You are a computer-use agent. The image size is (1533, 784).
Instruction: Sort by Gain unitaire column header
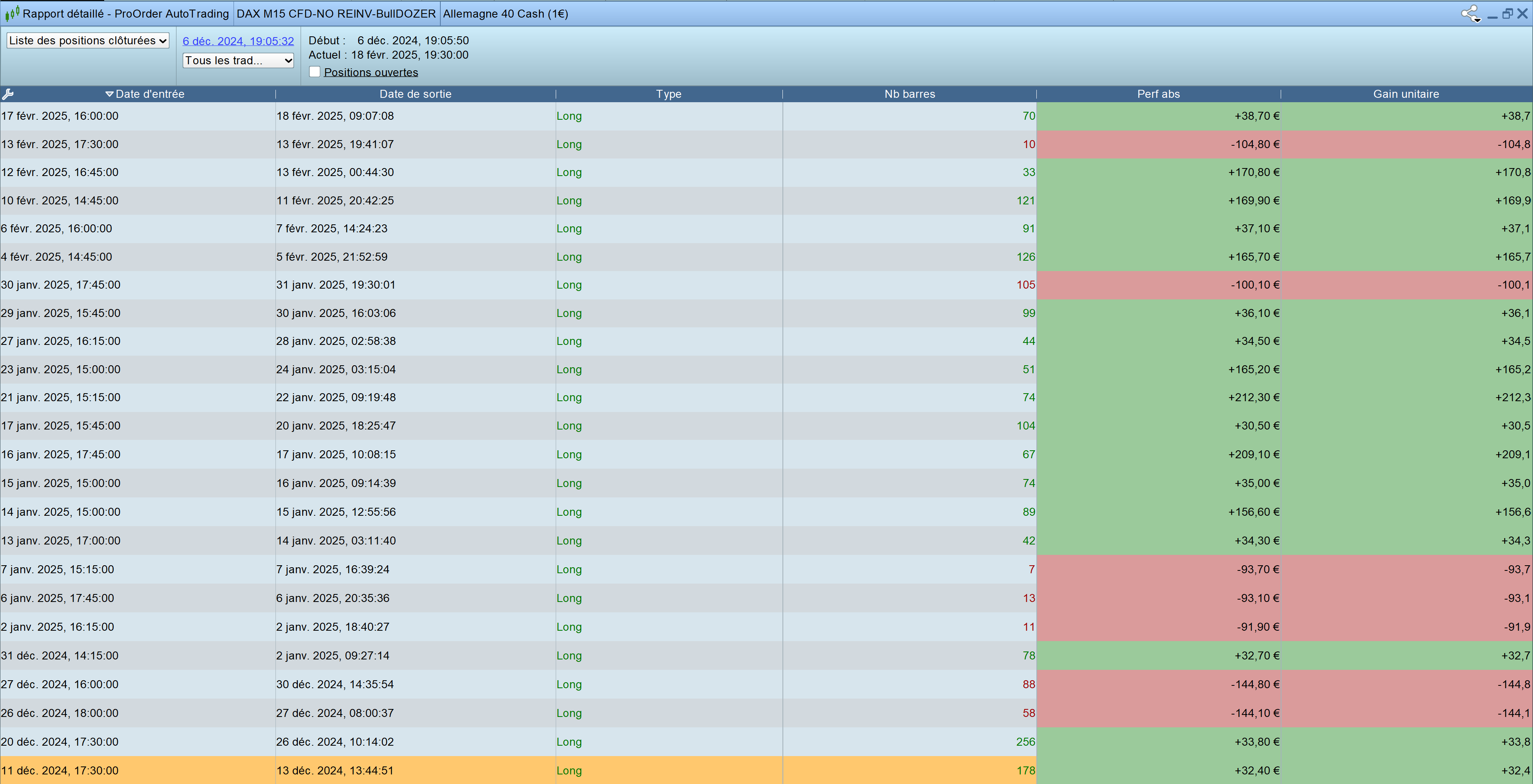(1406, 94)
